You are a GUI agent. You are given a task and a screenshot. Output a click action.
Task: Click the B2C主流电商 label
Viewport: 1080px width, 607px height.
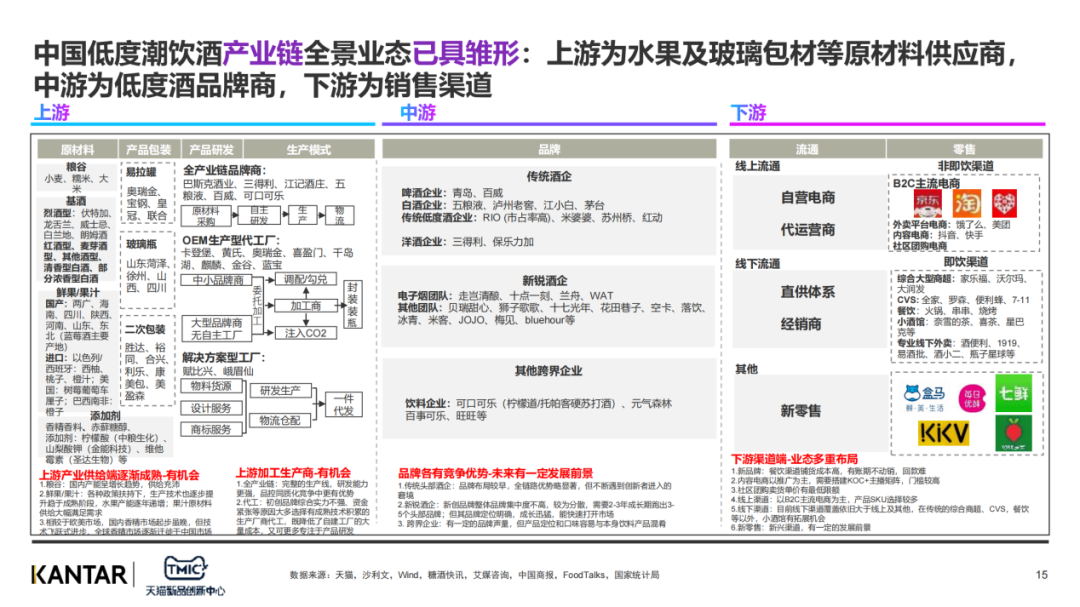[x=926, y=183]
